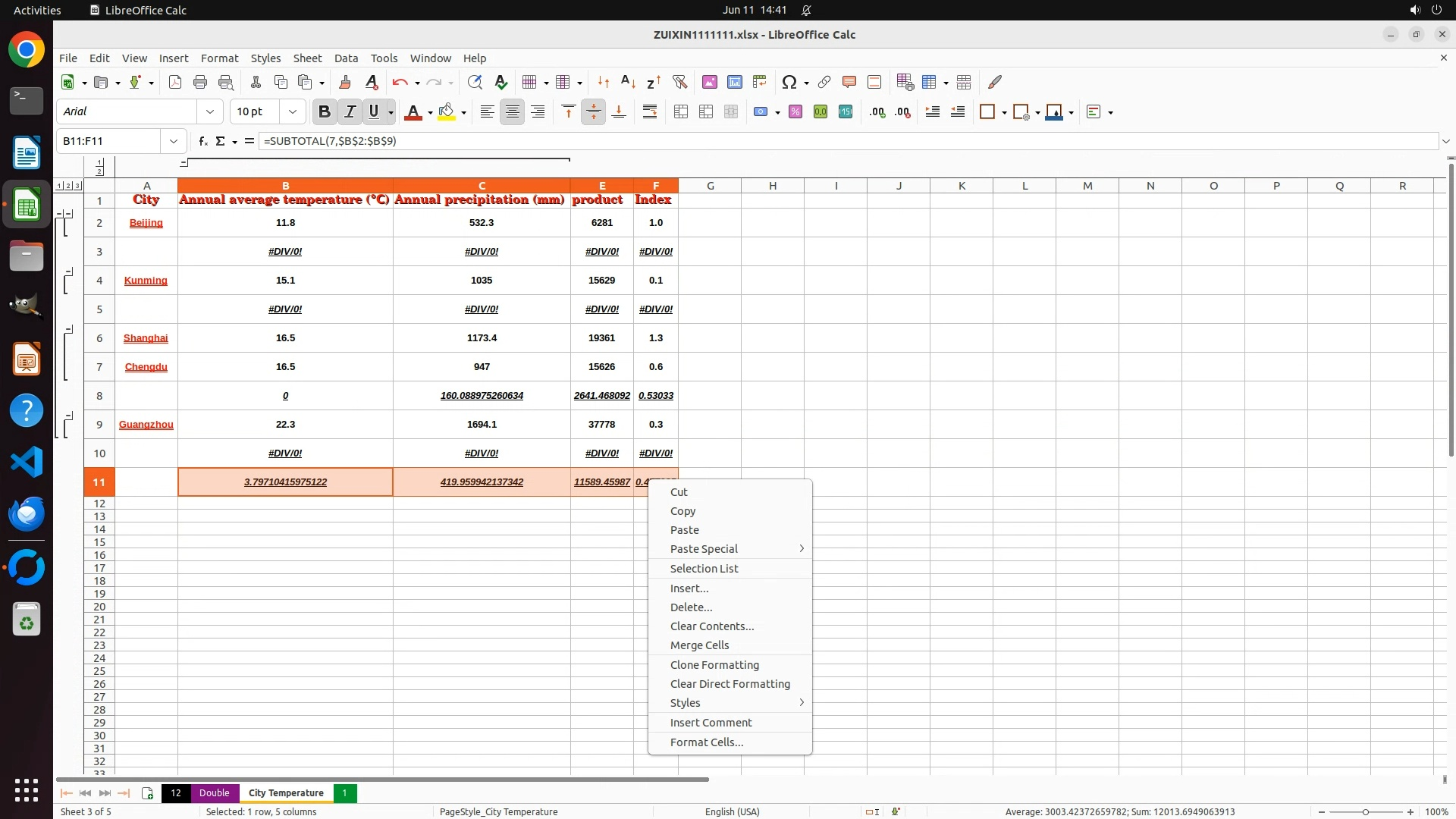Toggle Center Horizontally alignment
The image size is (1456, 819).
tap(513, 111)
